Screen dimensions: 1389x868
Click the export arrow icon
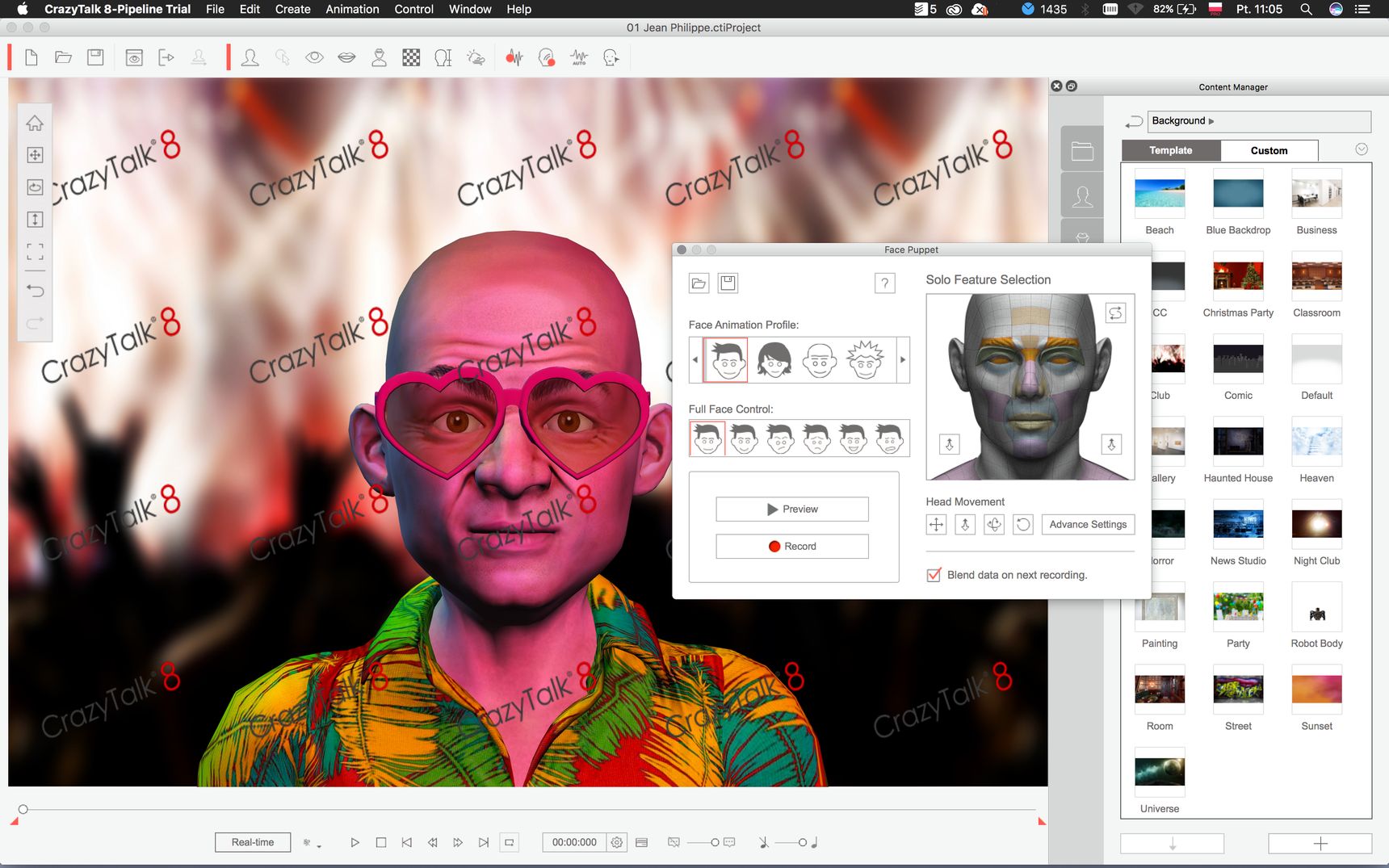166,57
